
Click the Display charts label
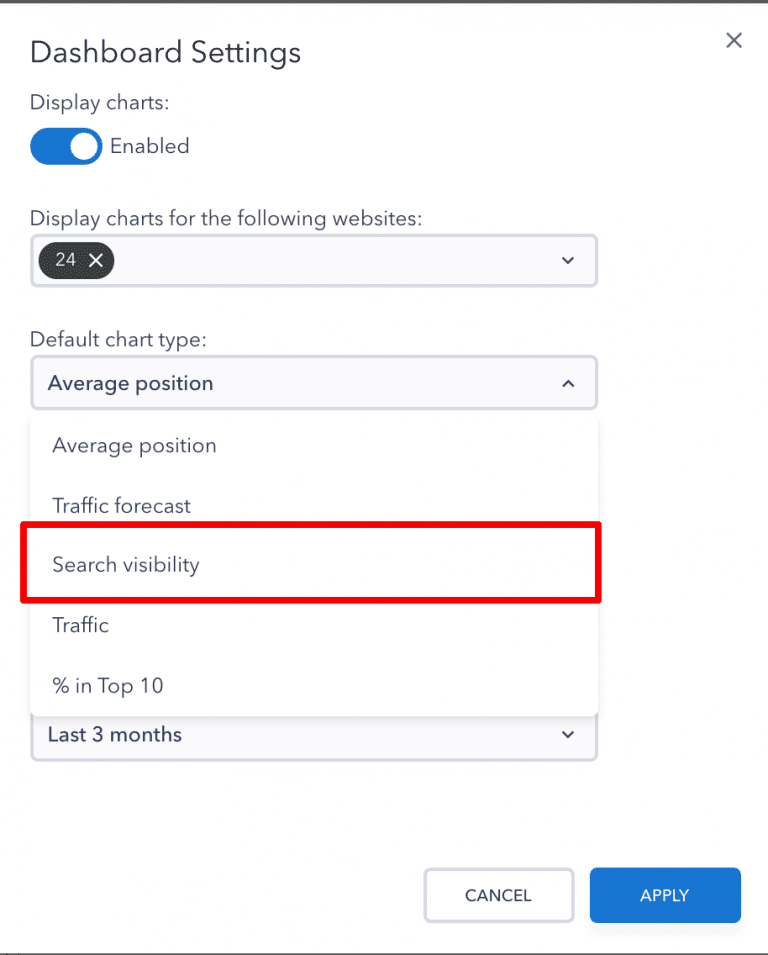tap(98, 102)
